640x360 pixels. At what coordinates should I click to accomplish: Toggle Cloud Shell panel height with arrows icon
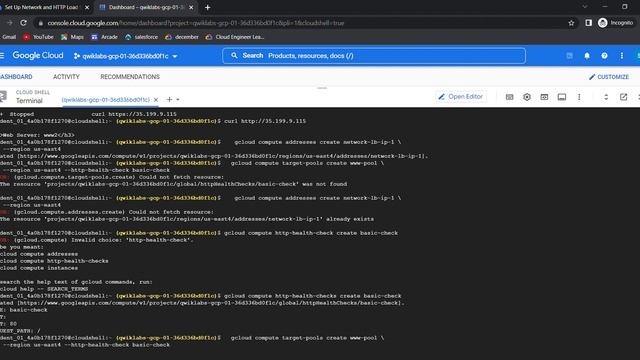[x=606, y=97]
